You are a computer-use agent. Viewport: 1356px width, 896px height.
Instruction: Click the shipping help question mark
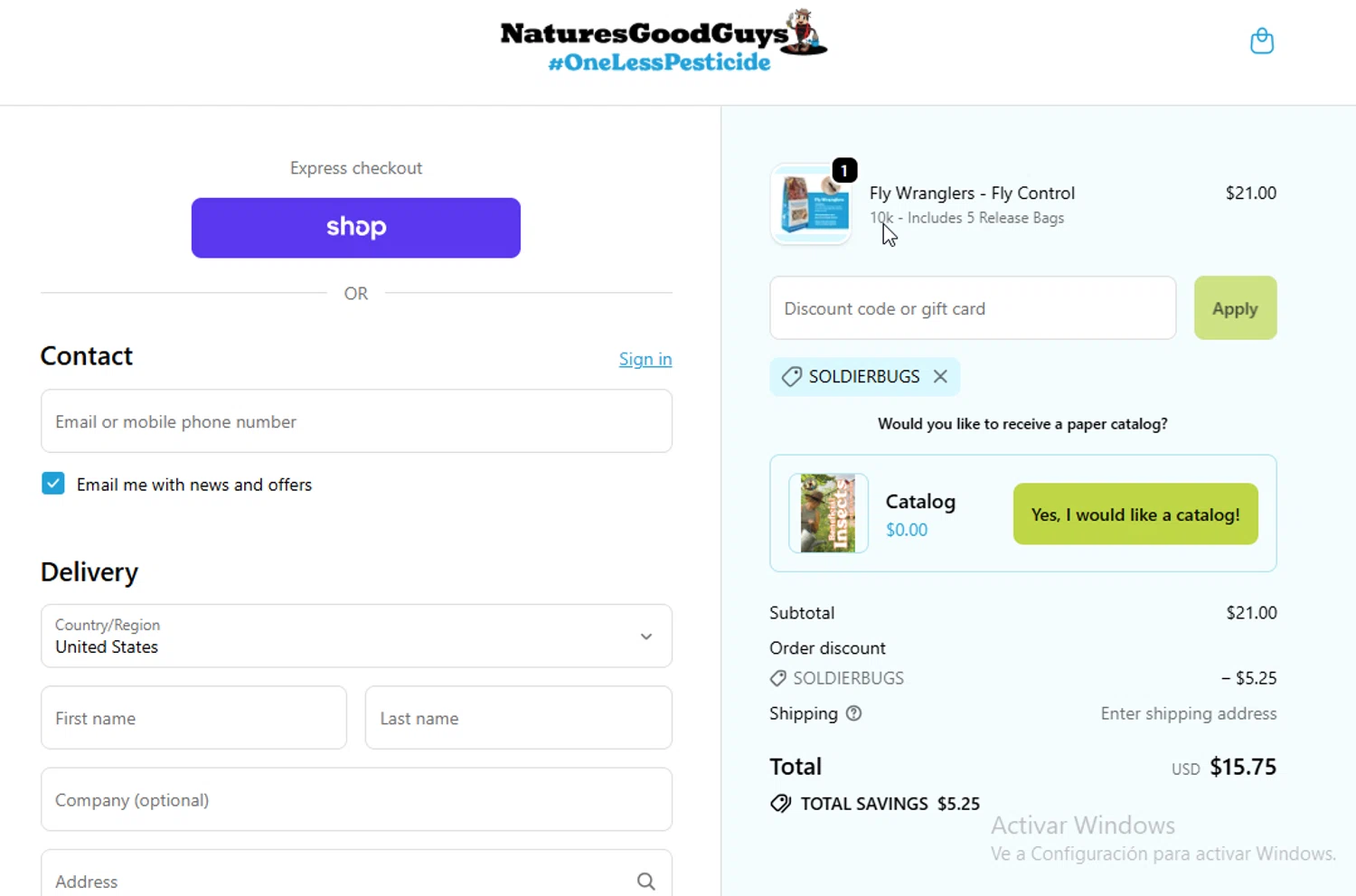point(853,713)
